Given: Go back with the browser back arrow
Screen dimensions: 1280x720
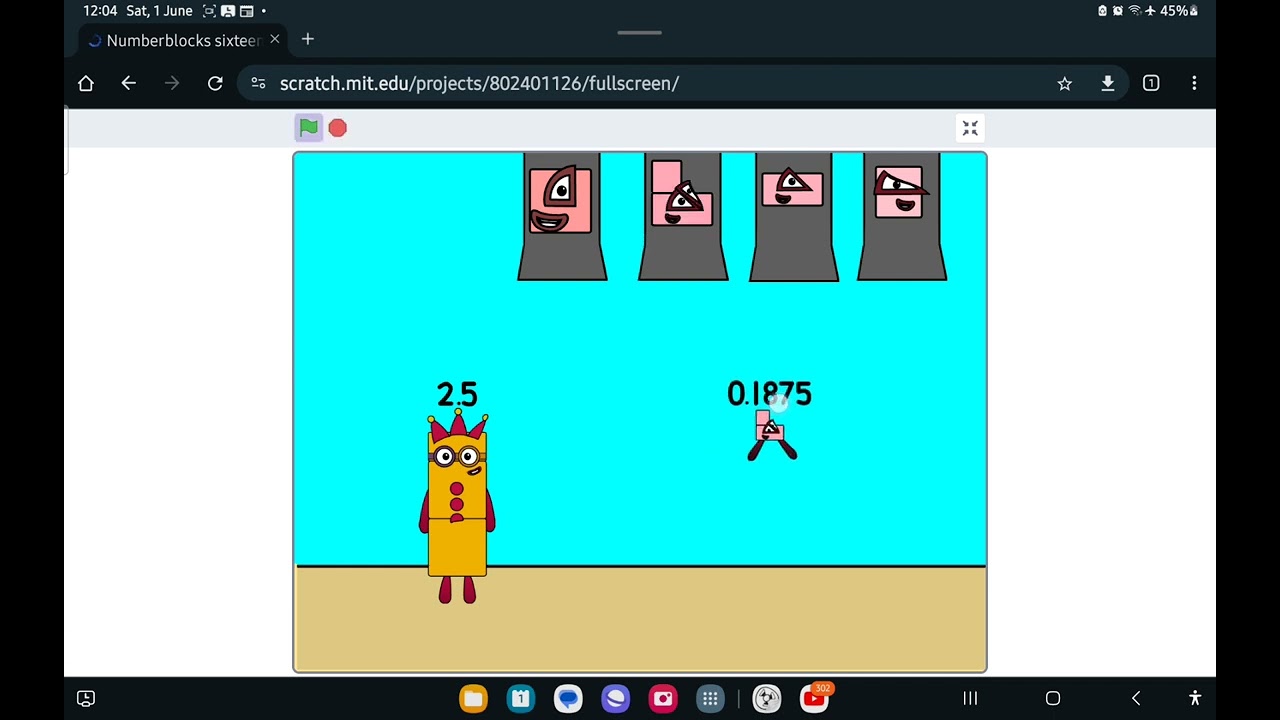Looking at the screenshot, I should point(129,84).
